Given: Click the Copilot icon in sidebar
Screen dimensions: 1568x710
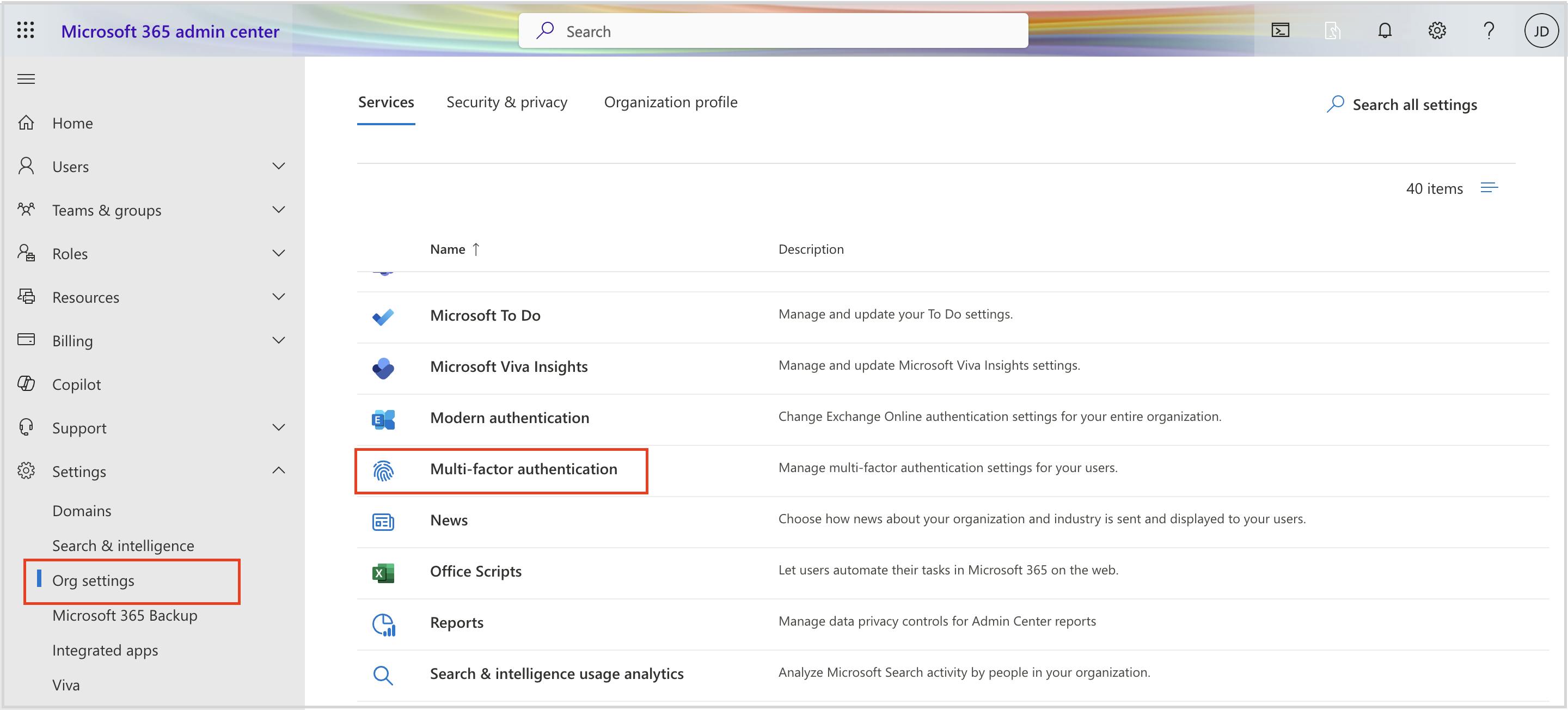Looking at the screenshot, I should (26, 384).
